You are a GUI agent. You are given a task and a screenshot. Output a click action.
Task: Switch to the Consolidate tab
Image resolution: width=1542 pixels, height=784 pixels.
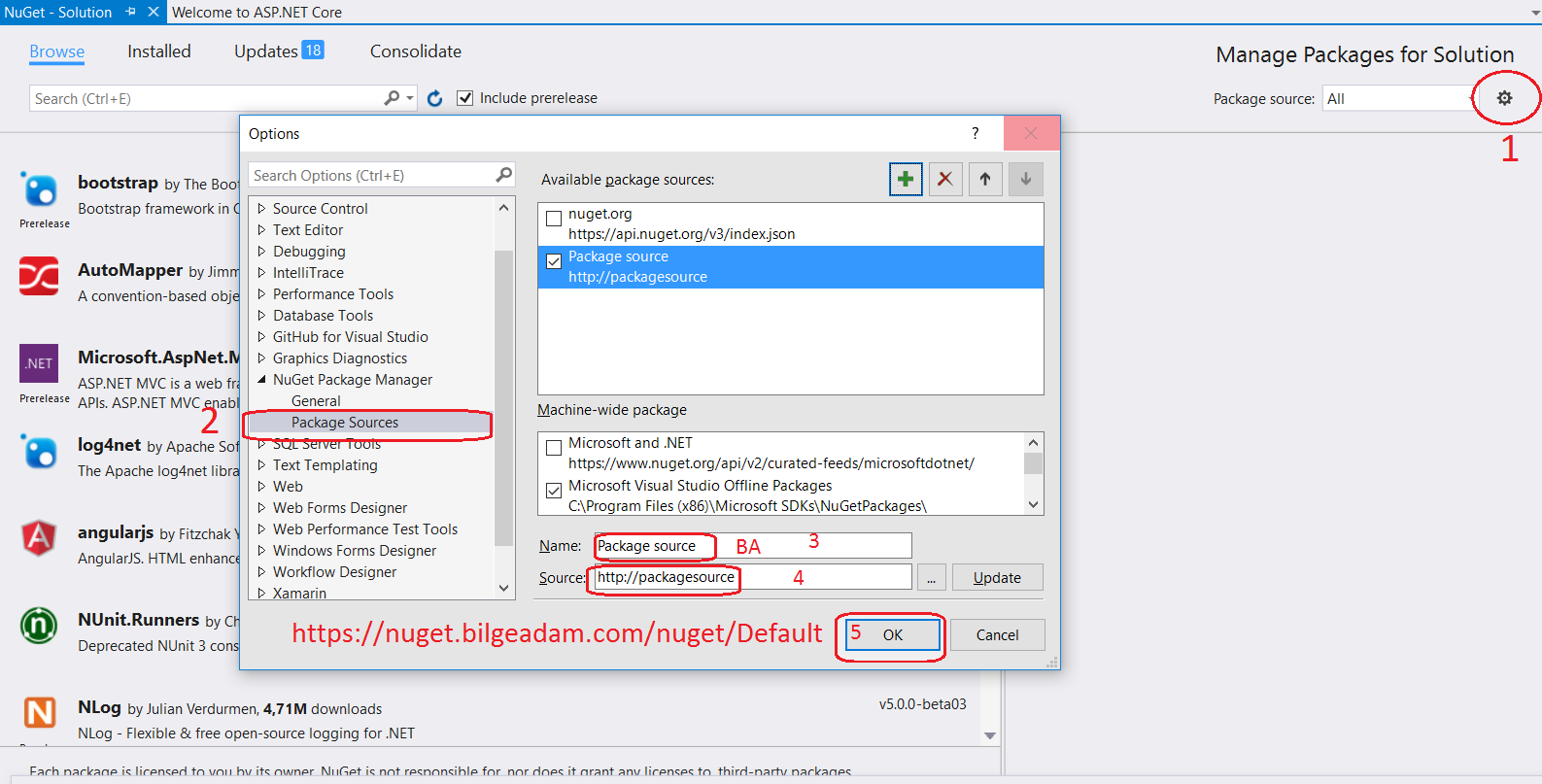point(416,51)
